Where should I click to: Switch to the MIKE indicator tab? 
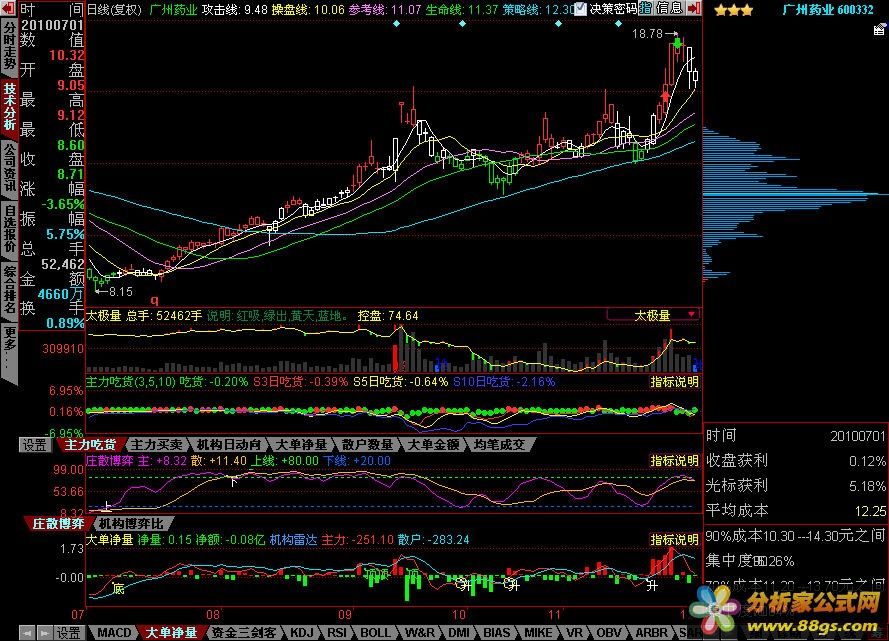pyautogui.click(x=538, y=632)
